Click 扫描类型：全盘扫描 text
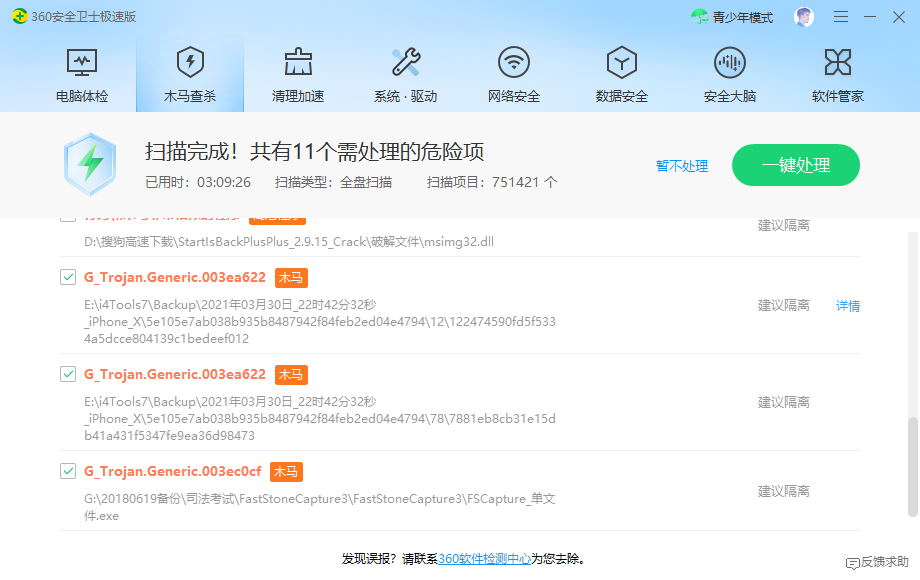The image size is (920, 580). [x=333, y=182]
